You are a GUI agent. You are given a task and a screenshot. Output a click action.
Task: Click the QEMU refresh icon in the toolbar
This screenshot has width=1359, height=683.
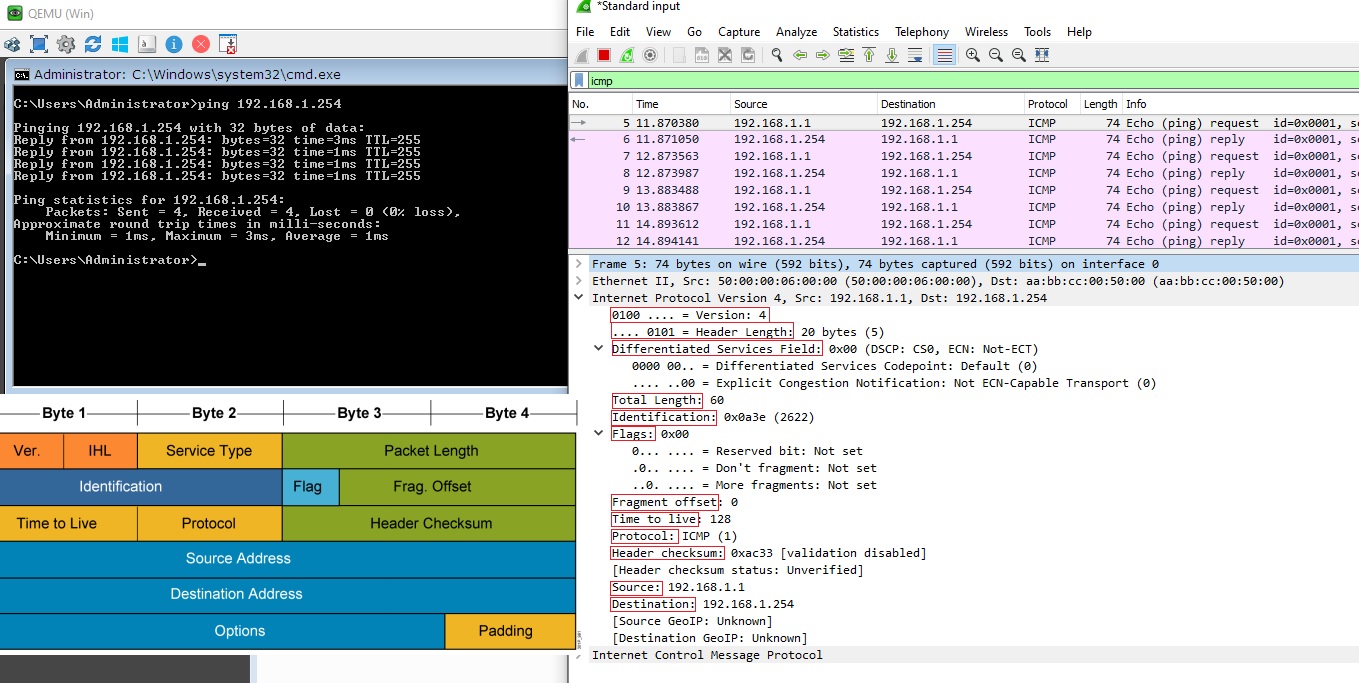94,44
